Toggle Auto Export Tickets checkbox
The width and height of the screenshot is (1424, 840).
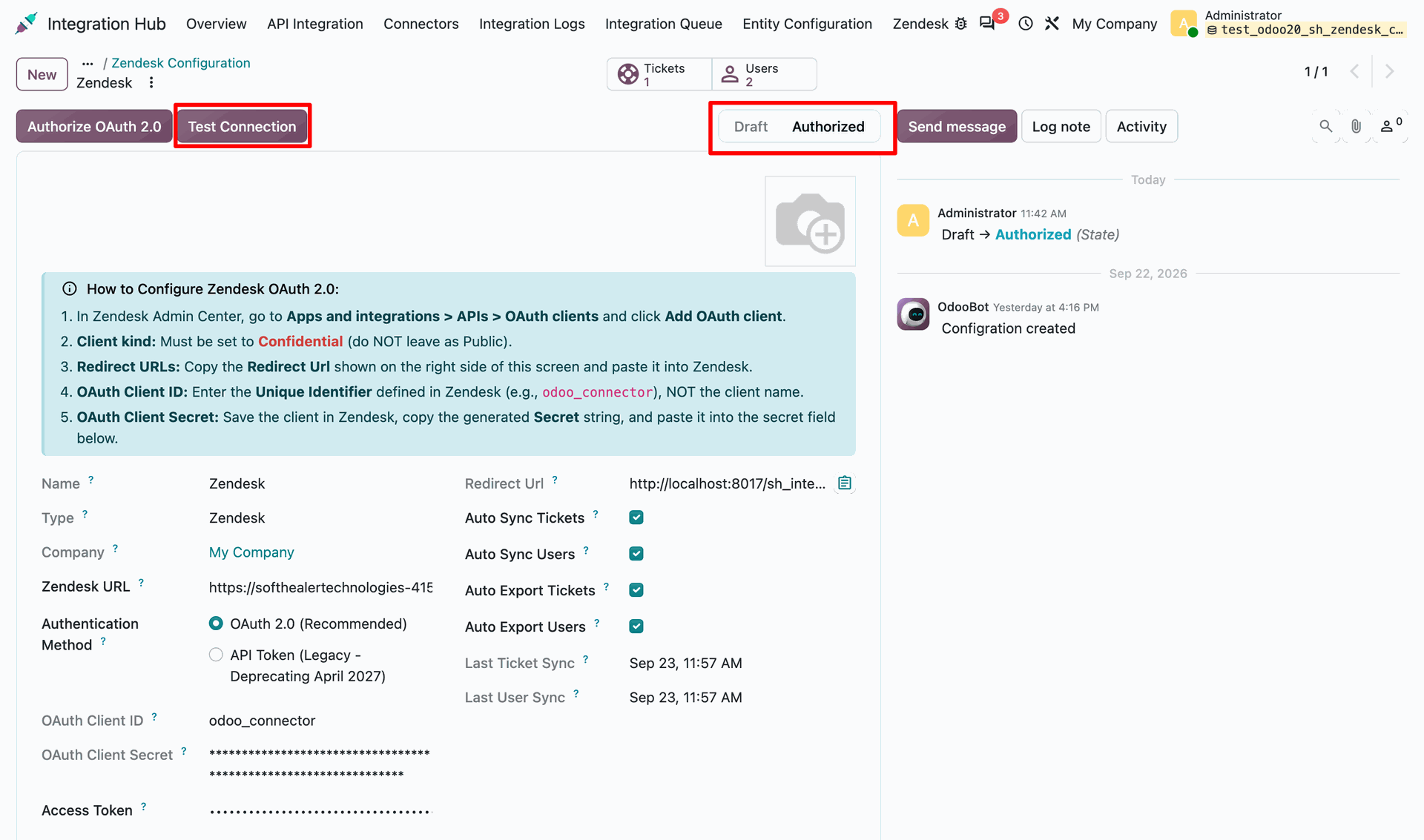click(636, 590)
